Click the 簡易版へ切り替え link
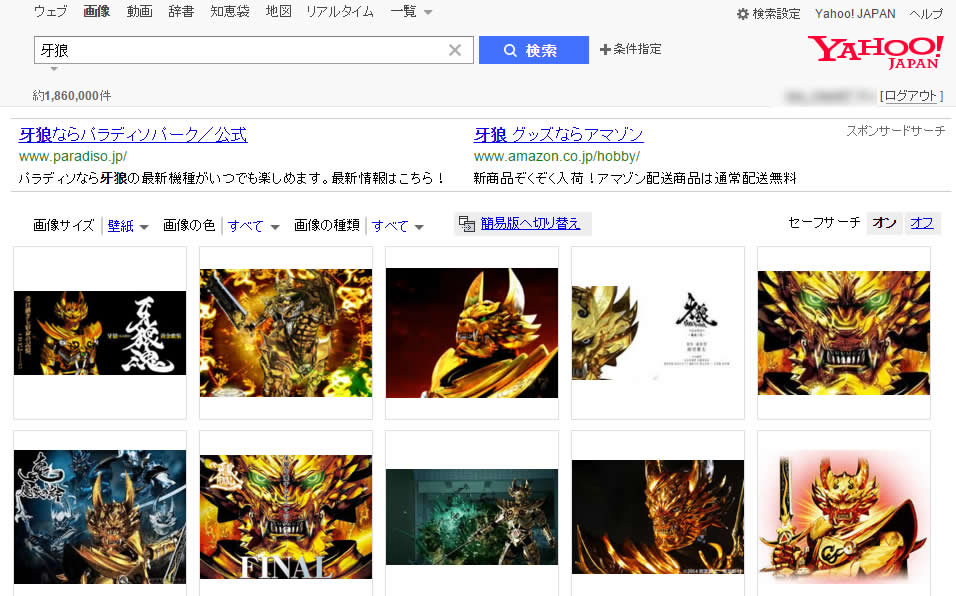956x596 pixels. point(530,224)
